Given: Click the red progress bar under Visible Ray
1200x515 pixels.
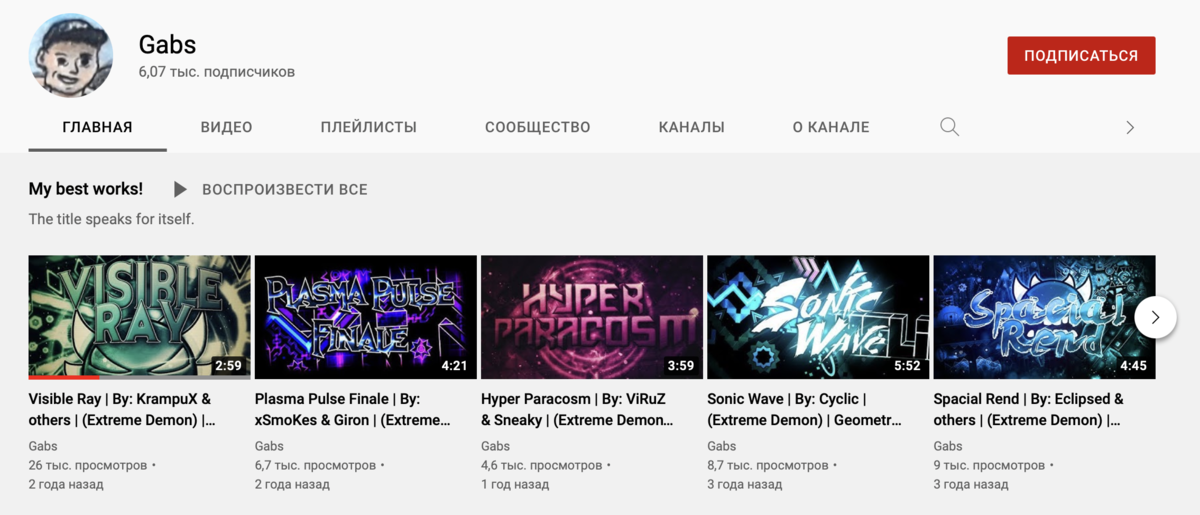Looking at the screenshot, I should (x=64, y=377).
